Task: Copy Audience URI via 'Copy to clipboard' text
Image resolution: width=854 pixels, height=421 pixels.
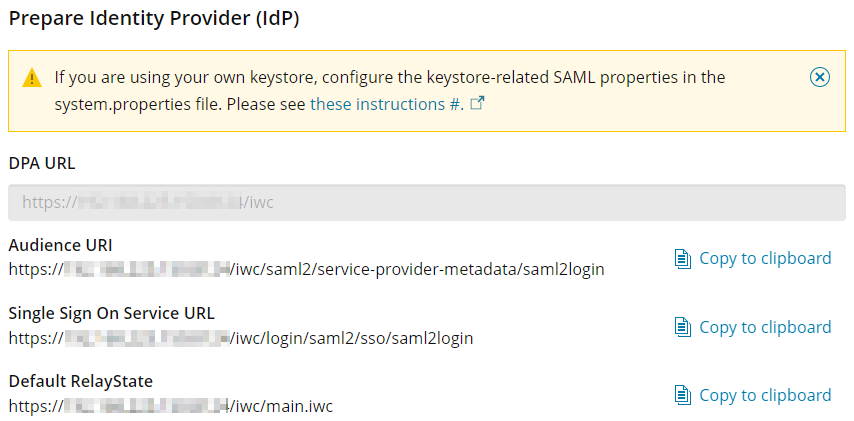Action: 765,258
